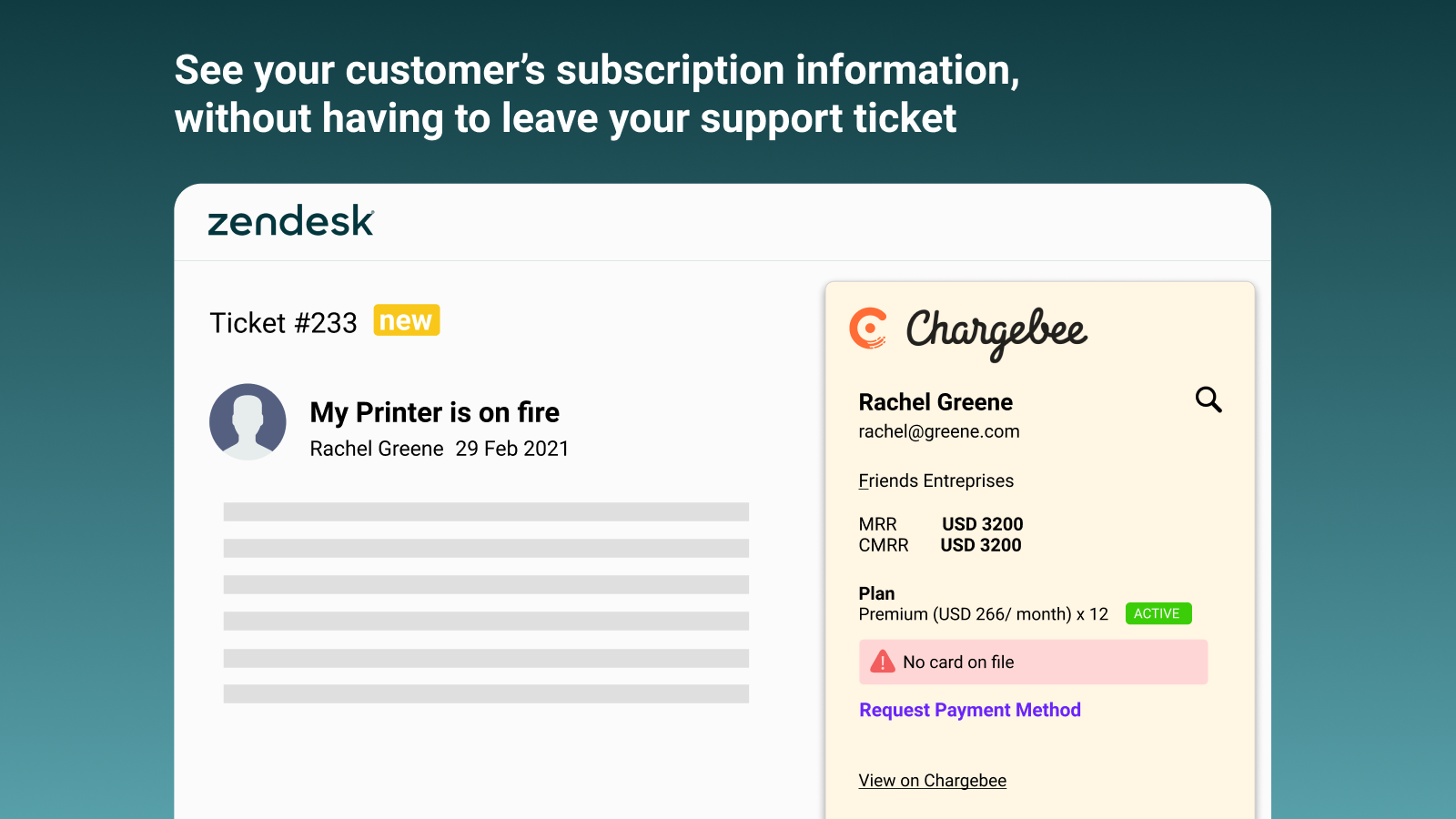Click the Chargebee wordmark
Image resolution: width=1456 pixels, height=819 pixels.
996,331
